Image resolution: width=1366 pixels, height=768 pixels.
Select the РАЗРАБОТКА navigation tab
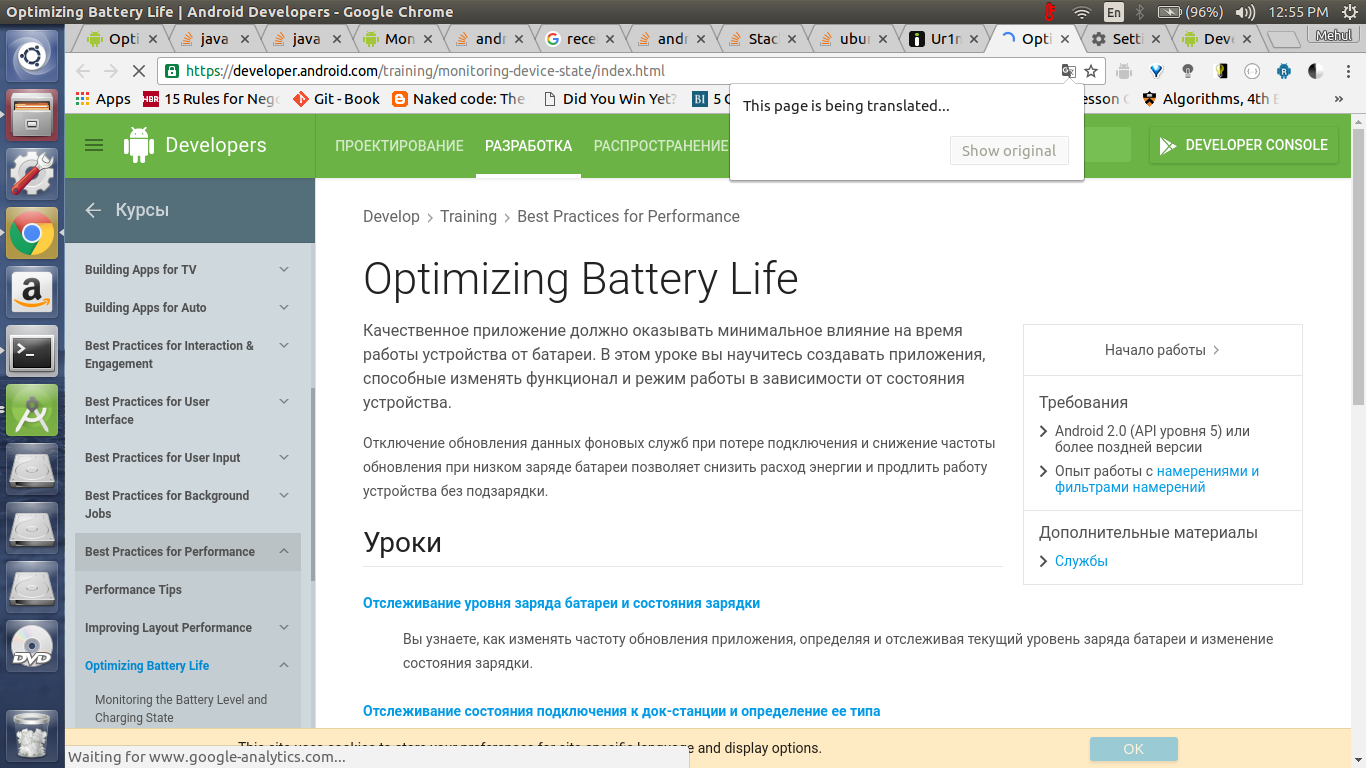tap(528, 146)
